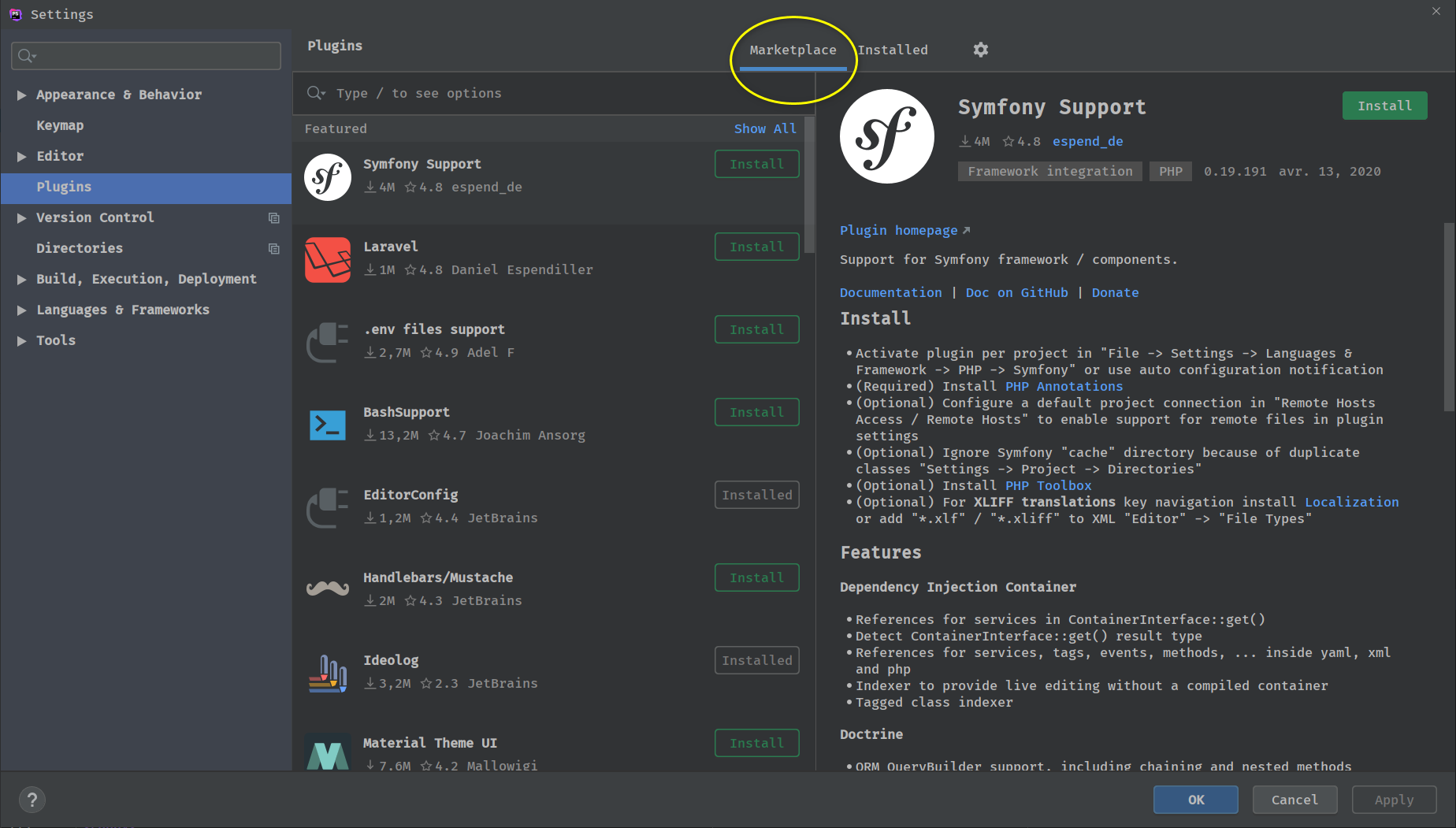Click the Material Theme UI icon
The width and height of the screenshot is (1456, 828).
click(328, 752)
